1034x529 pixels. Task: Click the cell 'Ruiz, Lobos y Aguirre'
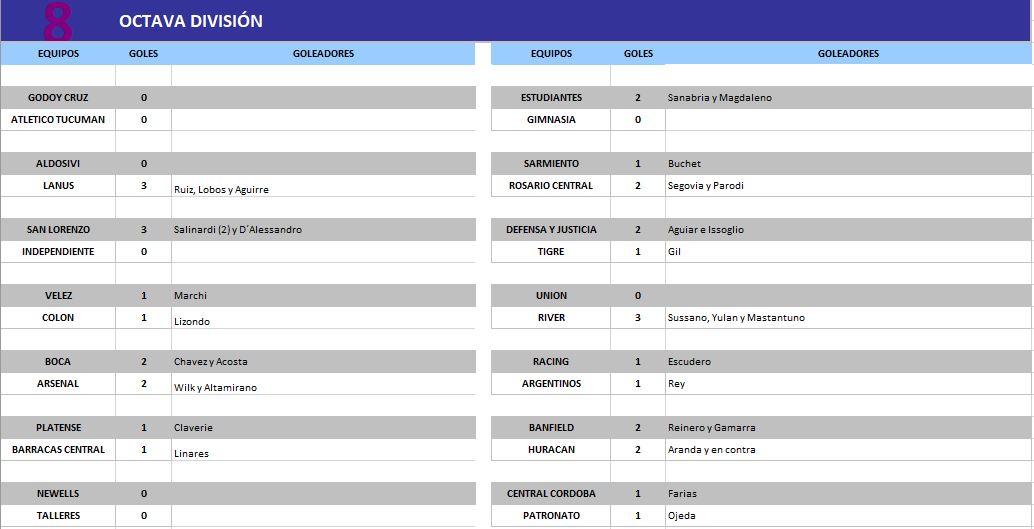323,186
